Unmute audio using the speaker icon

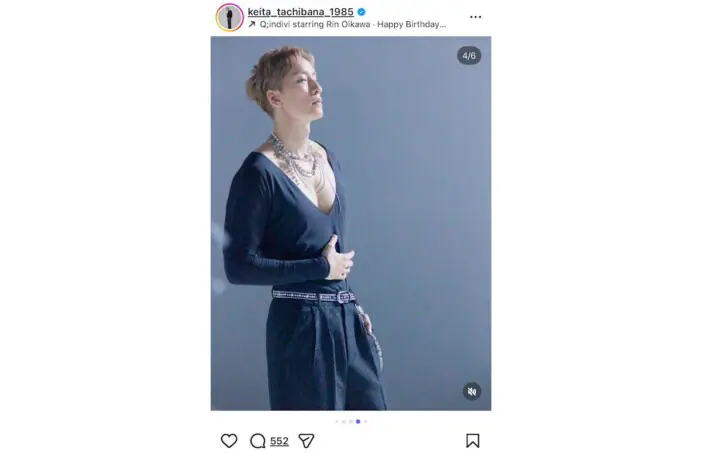(x=472, y=392)
